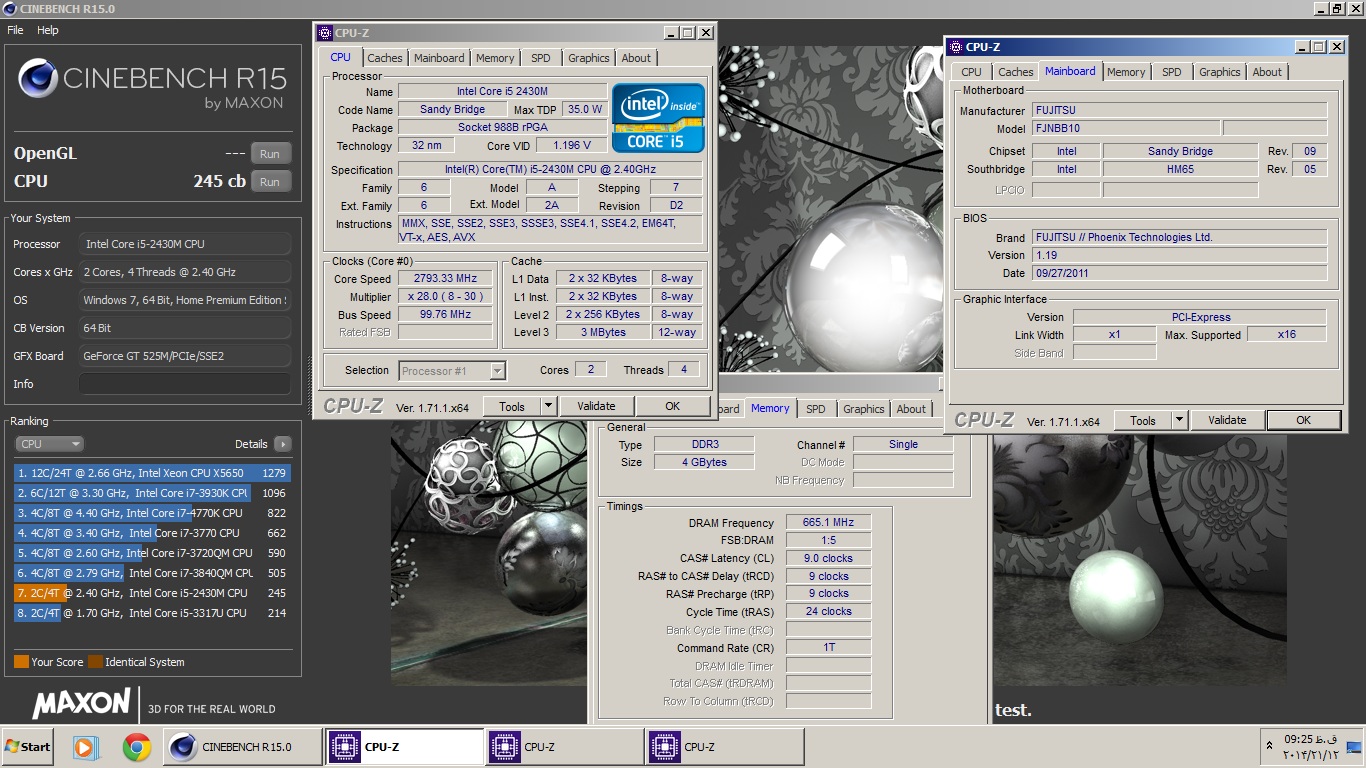This screenshot has height=768, width=1366.
Task: Open the Processor #1 selection dropdown
Action: (497, 371)
